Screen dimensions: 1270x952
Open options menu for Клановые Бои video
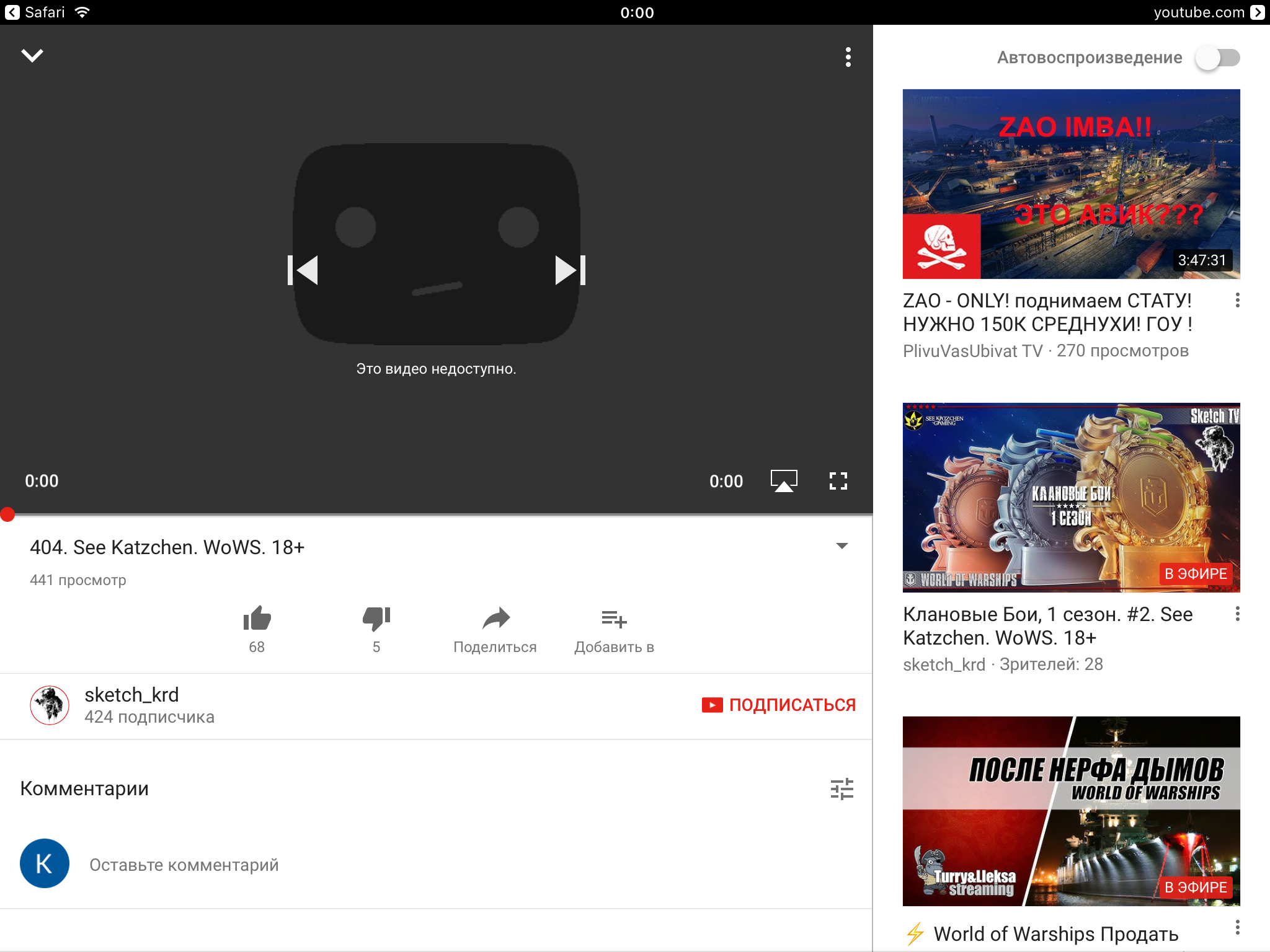coord(1237,614)
